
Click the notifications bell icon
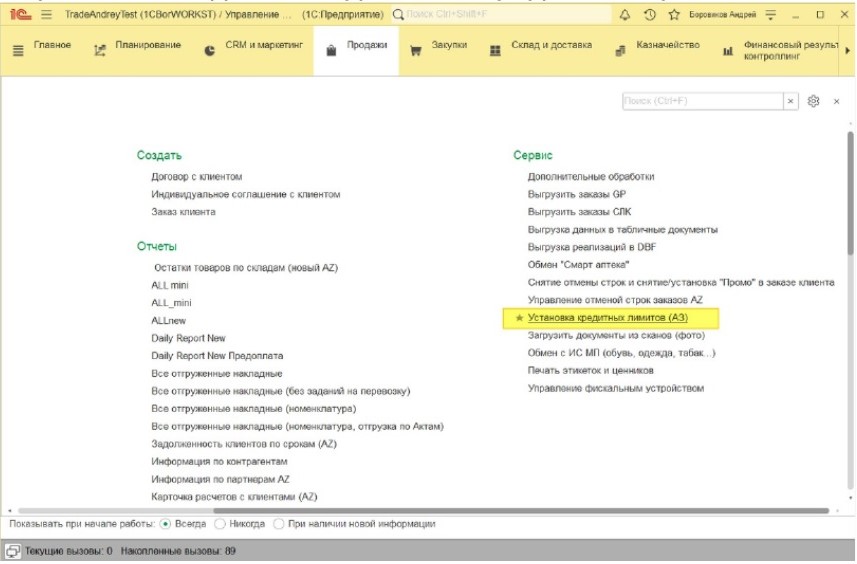coord(626,15)
